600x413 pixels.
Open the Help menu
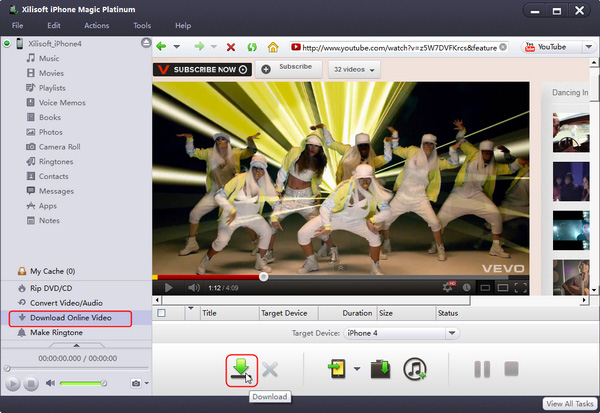coord(183,26)
